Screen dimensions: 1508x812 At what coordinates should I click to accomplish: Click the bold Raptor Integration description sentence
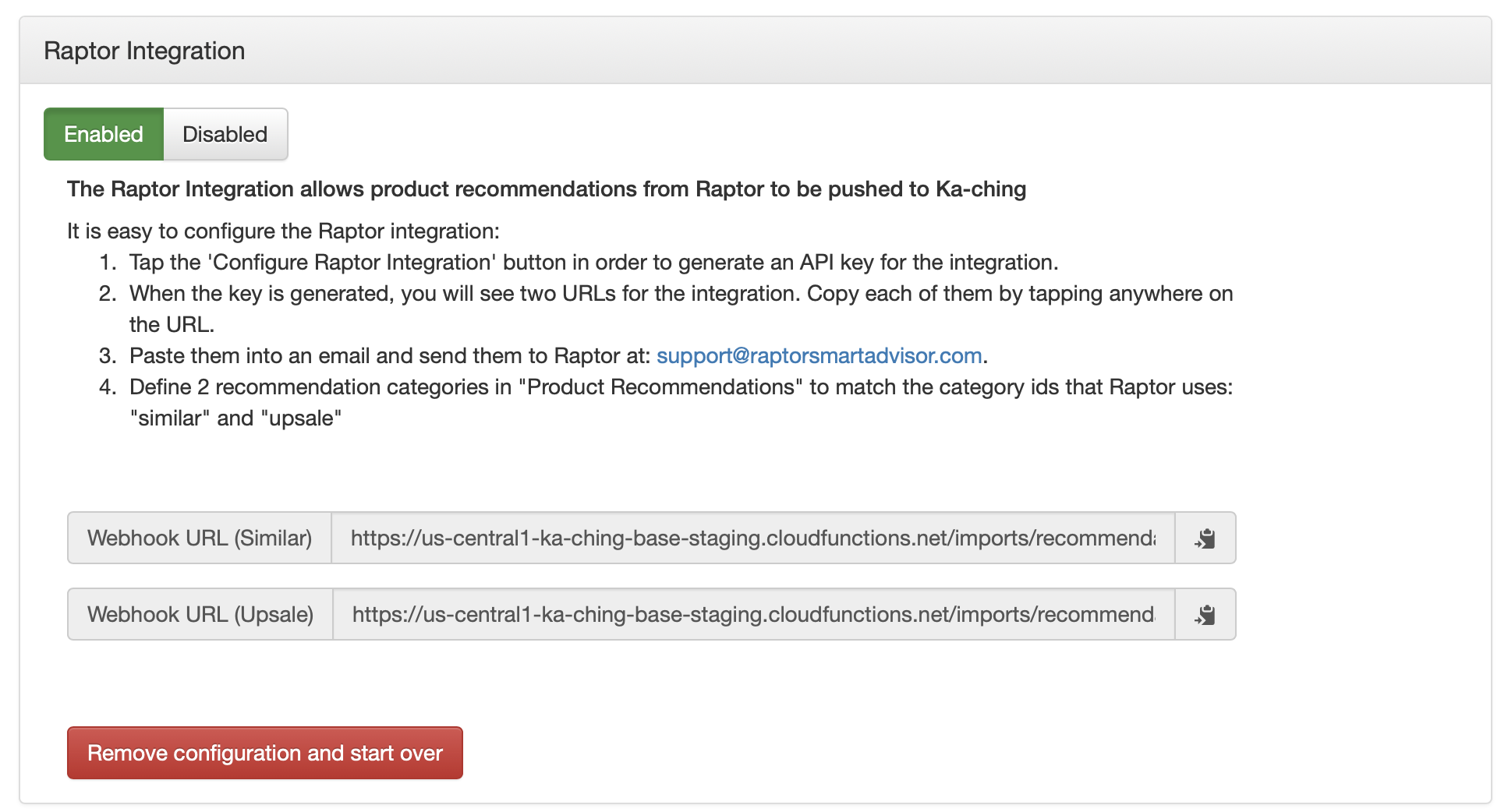pyautogui.click(x=546, y=189)
